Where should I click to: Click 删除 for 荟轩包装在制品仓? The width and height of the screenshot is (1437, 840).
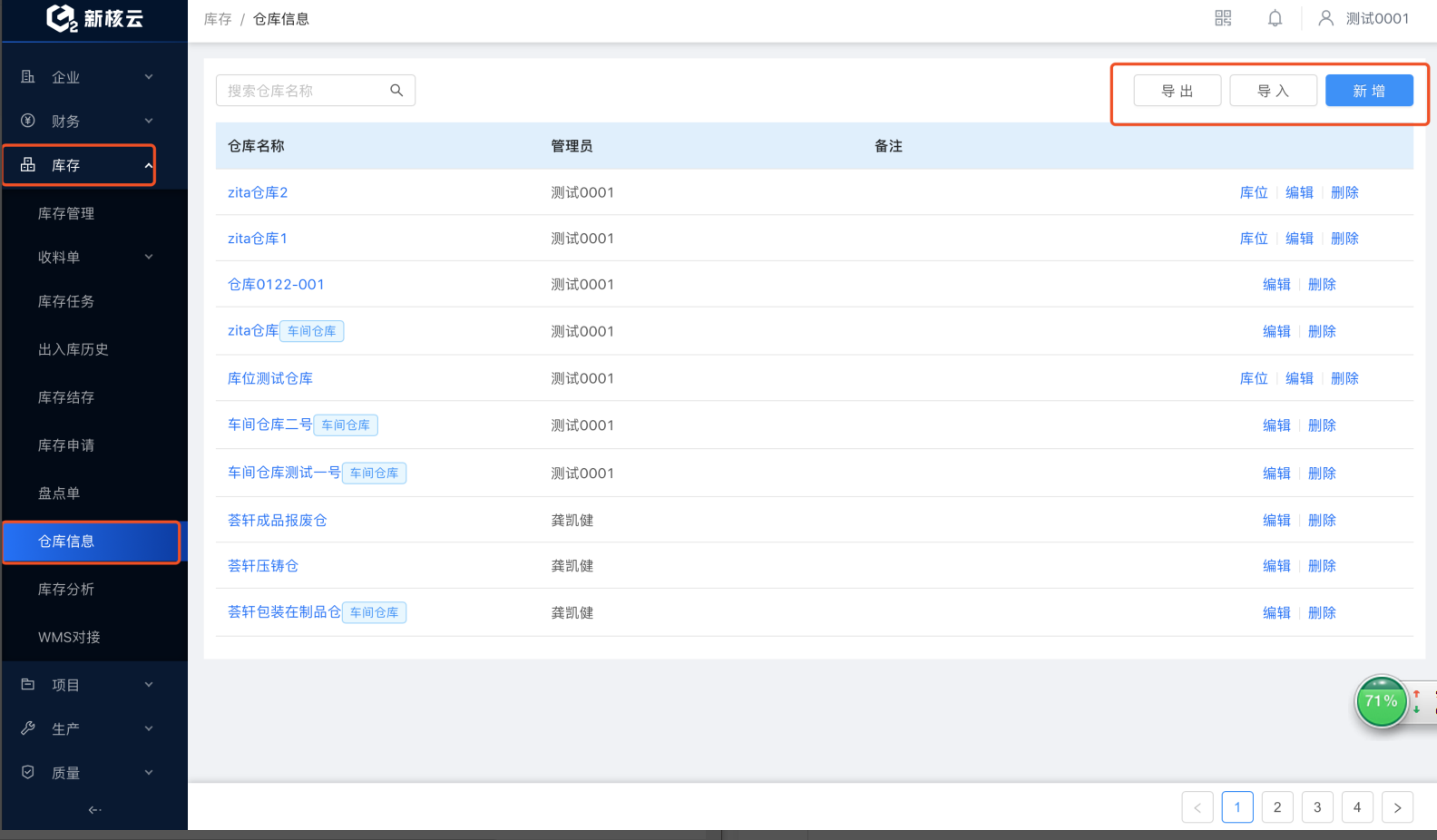1322,613
